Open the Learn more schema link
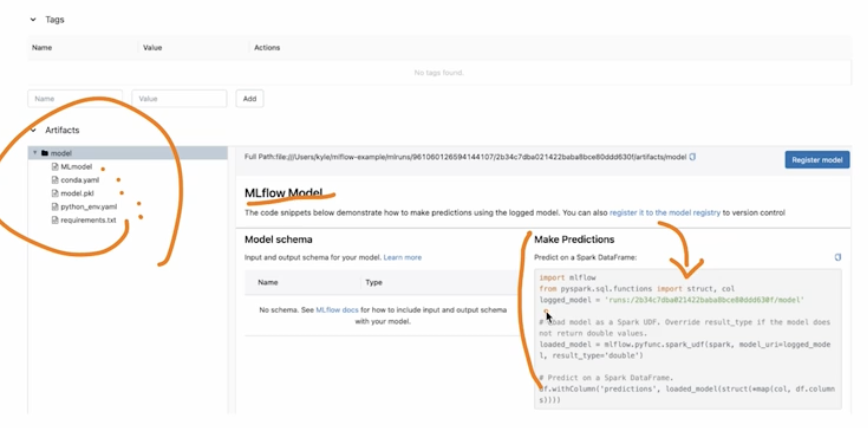868x428 pixels. coord(402,257)
